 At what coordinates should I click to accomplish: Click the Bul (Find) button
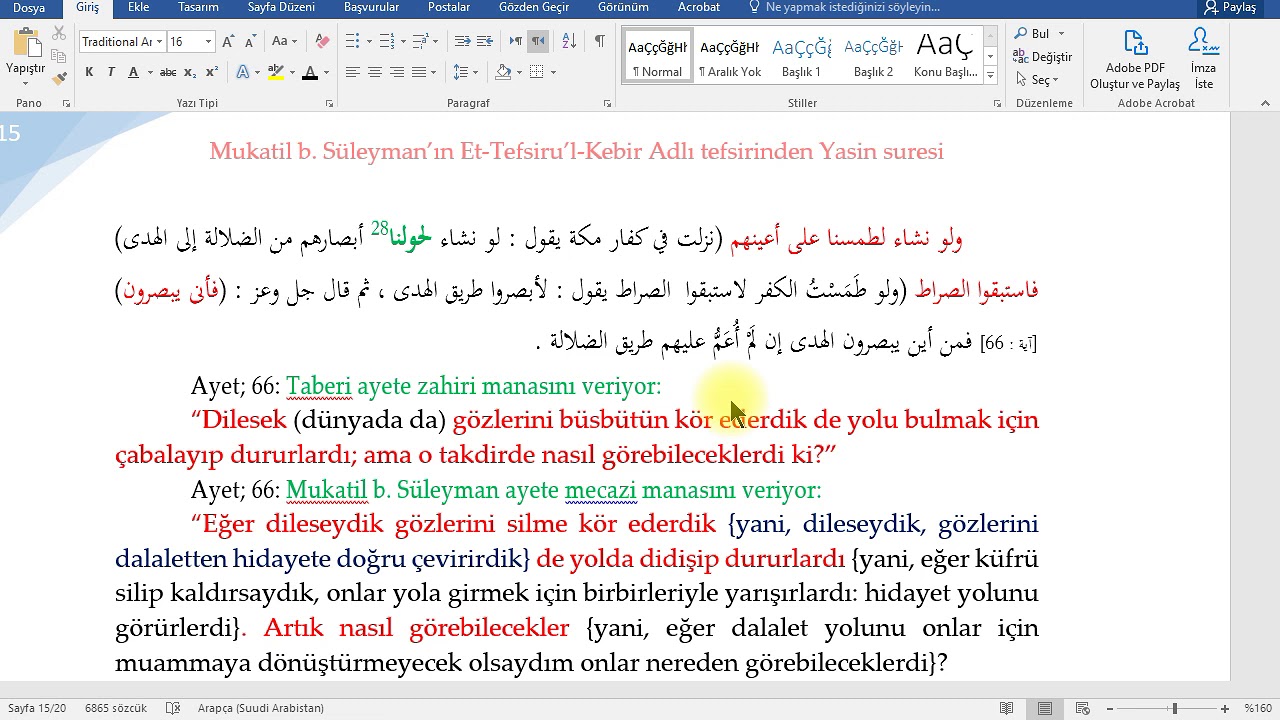(1033, 34)
